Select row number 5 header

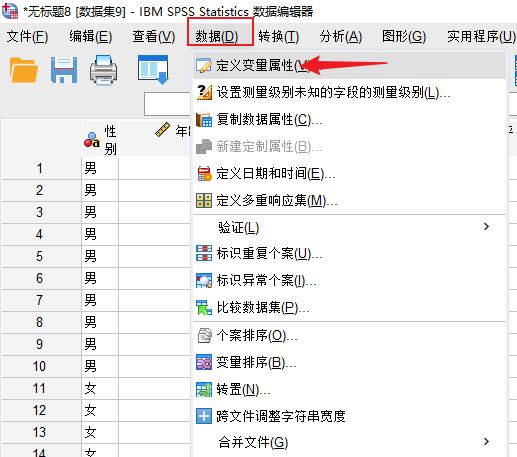pyautogui.click(x=40, y=256)
